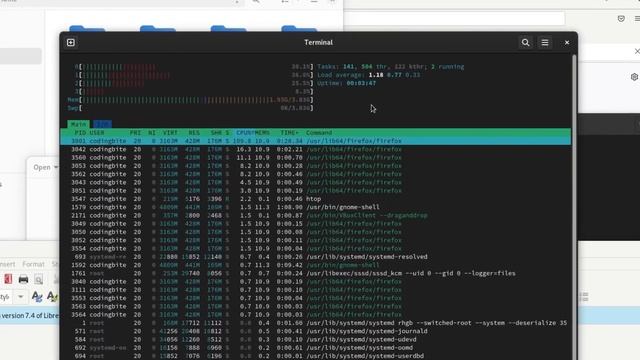Image resolution: width=640 pixels, height=360 pixels.
Task: Select systemd-udevd process row PID 584
Action: coord(316,339)
